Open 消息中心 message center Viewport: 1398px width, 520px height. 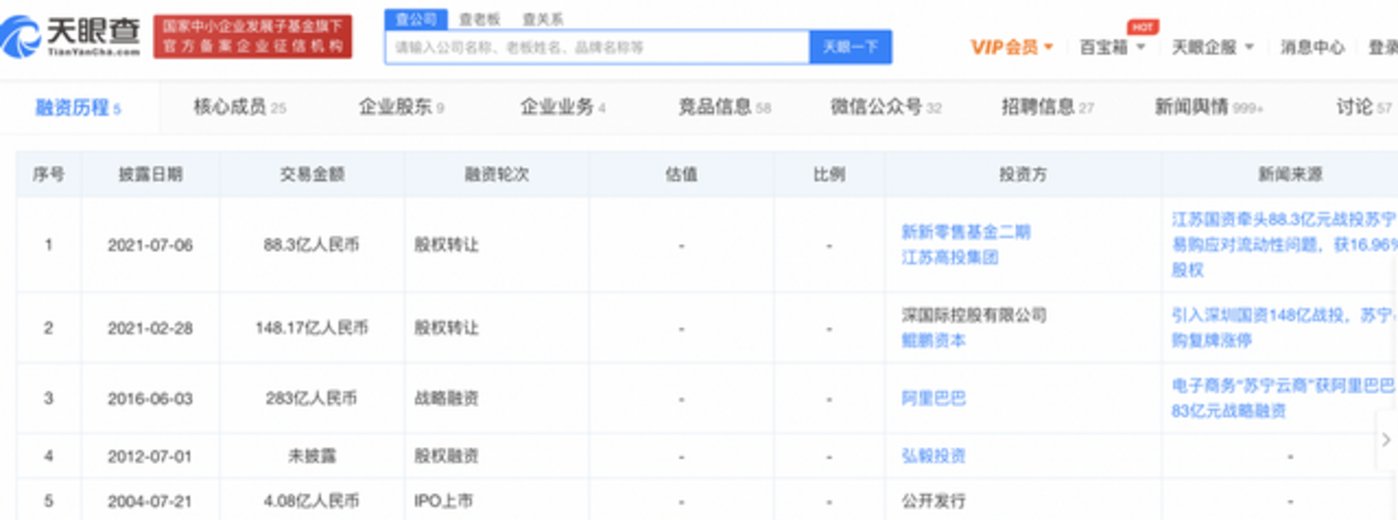coord(1312,47)
